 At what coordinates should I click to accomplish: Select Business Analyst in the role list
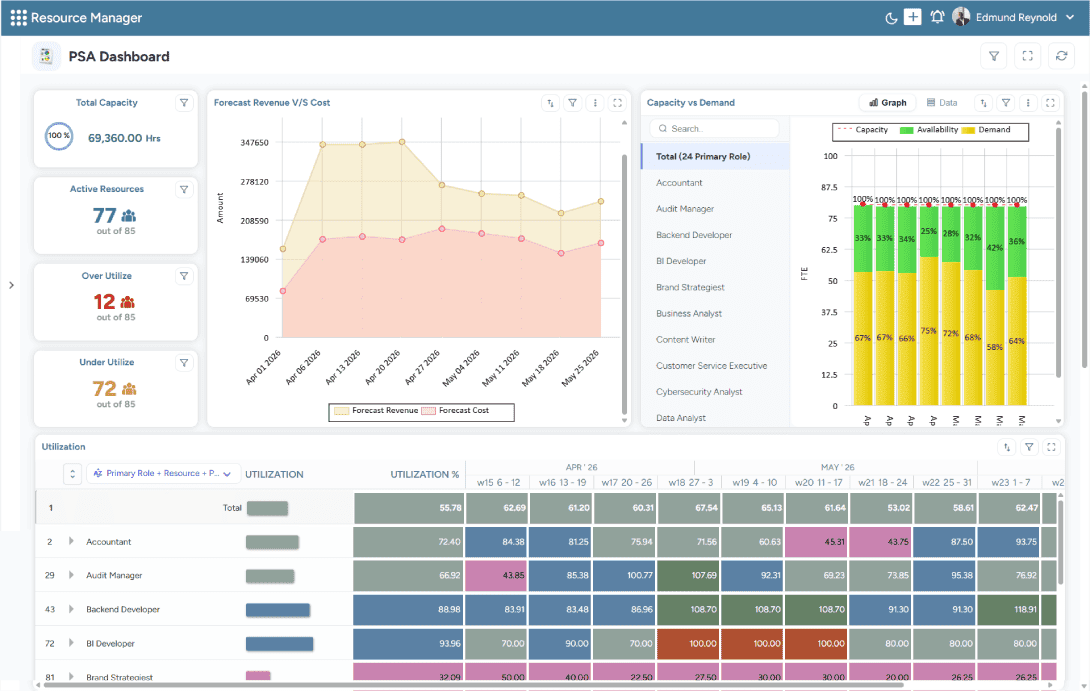click(715, 314)
